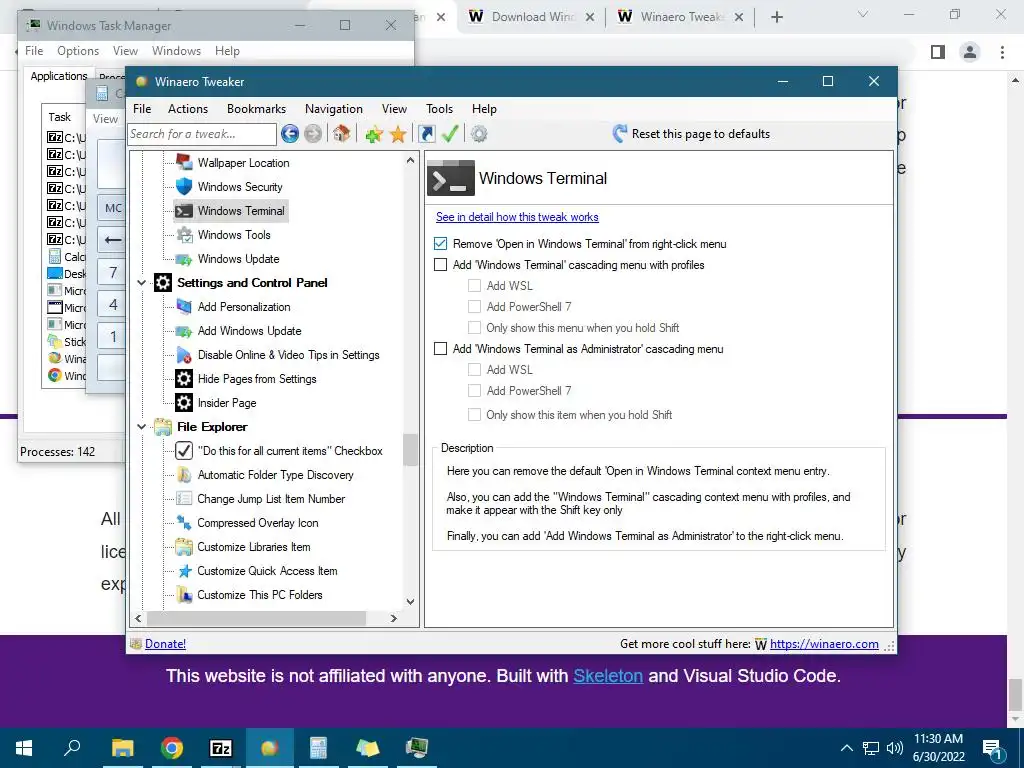Select the Windows Update tree icon
This screenshot has width=1024, height=768.
tap(184, 259)
